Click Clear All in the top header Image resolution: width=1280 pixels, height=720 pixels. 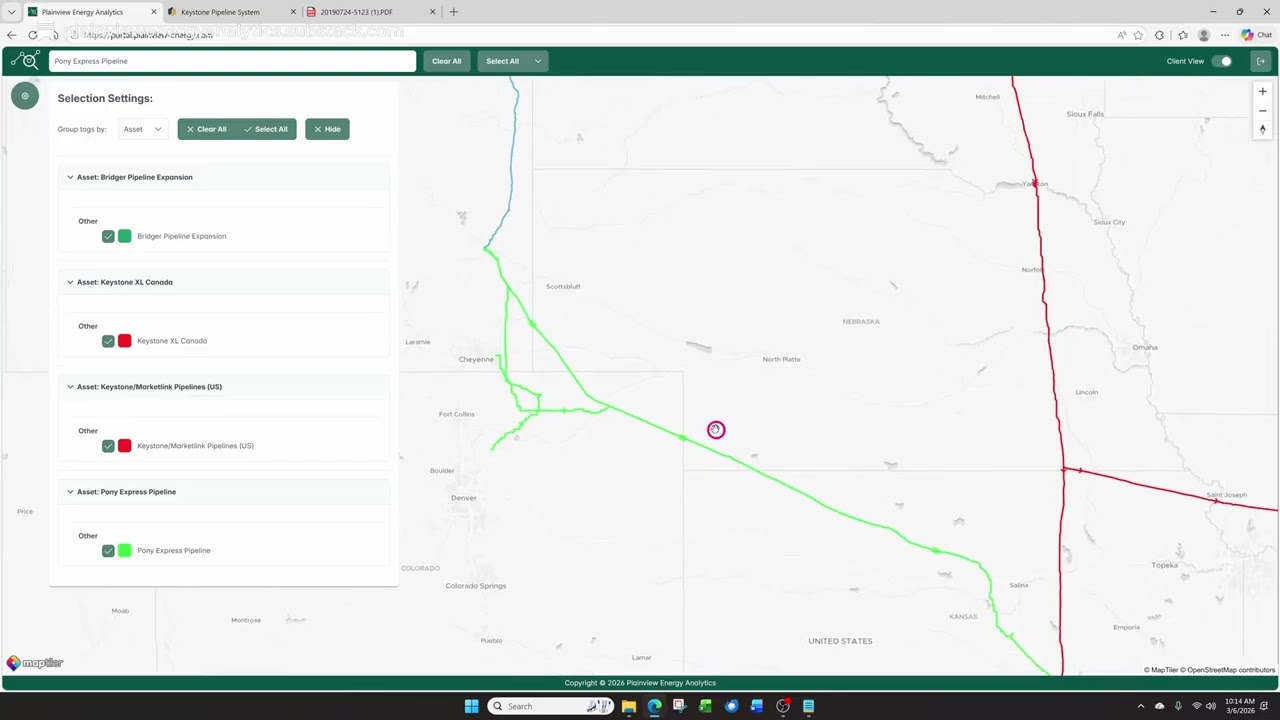(x=447, y=61)
